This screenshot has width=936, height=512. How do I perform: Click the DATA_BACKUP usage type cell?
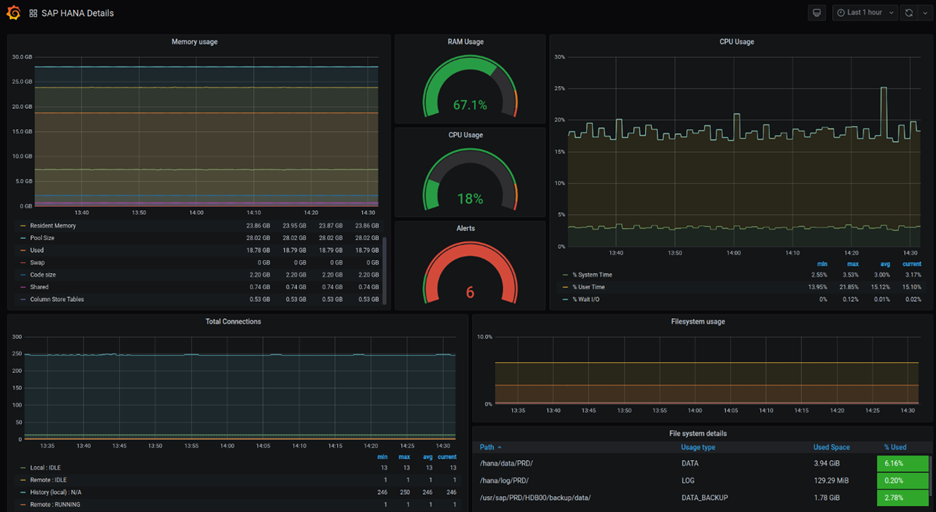(704, 498)
